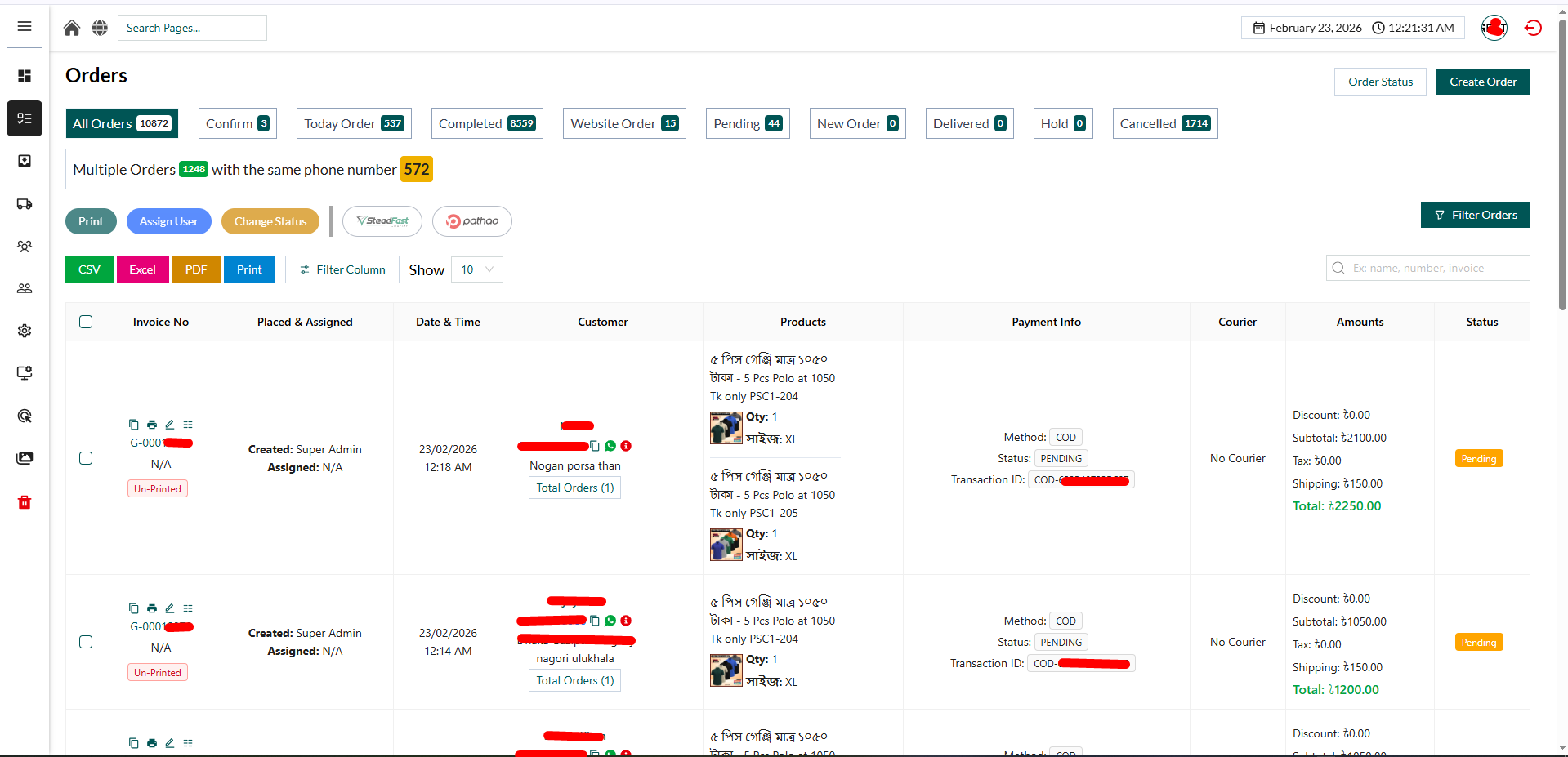The width and height of the screenshot is (1568, 757).
Task: Expand the Filter Orders panel
Action: click(1476, 215)
